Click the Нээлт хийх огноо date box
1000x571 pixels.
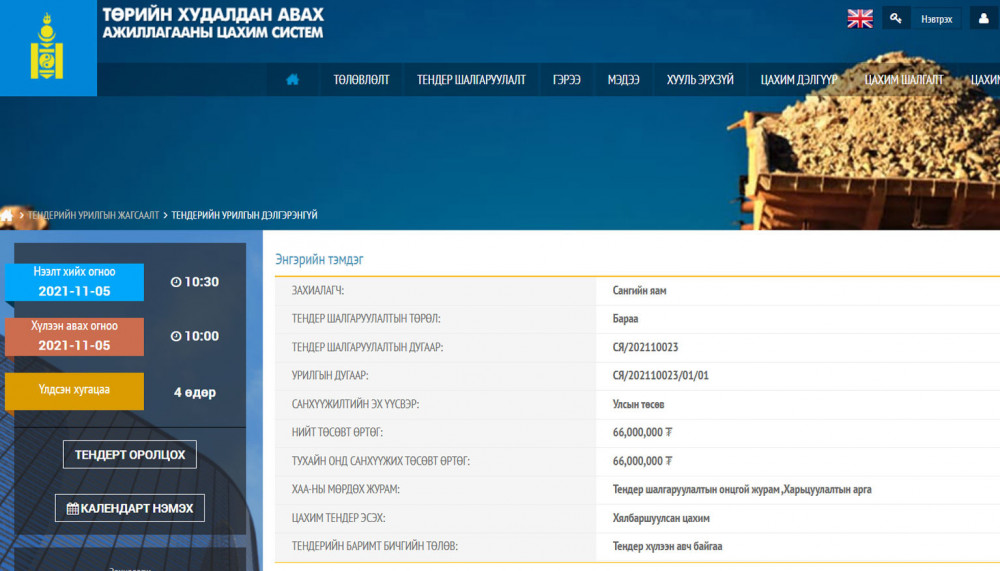(x=75, y=282)
